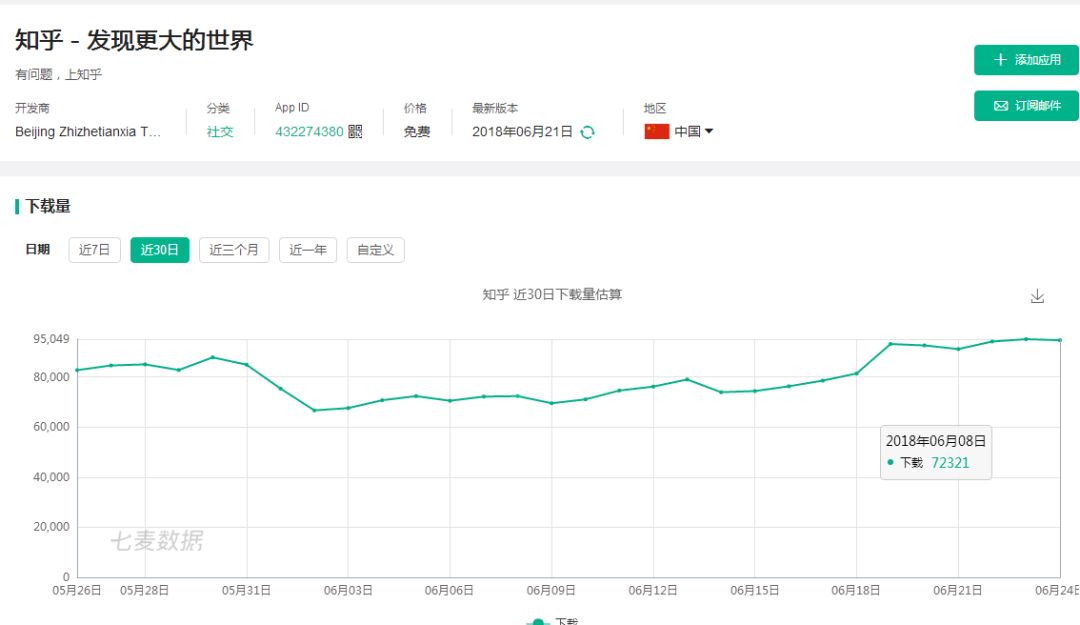Click the 下载量 section heading
This screenshot has width=1080, height=625.
click(48, 206)
